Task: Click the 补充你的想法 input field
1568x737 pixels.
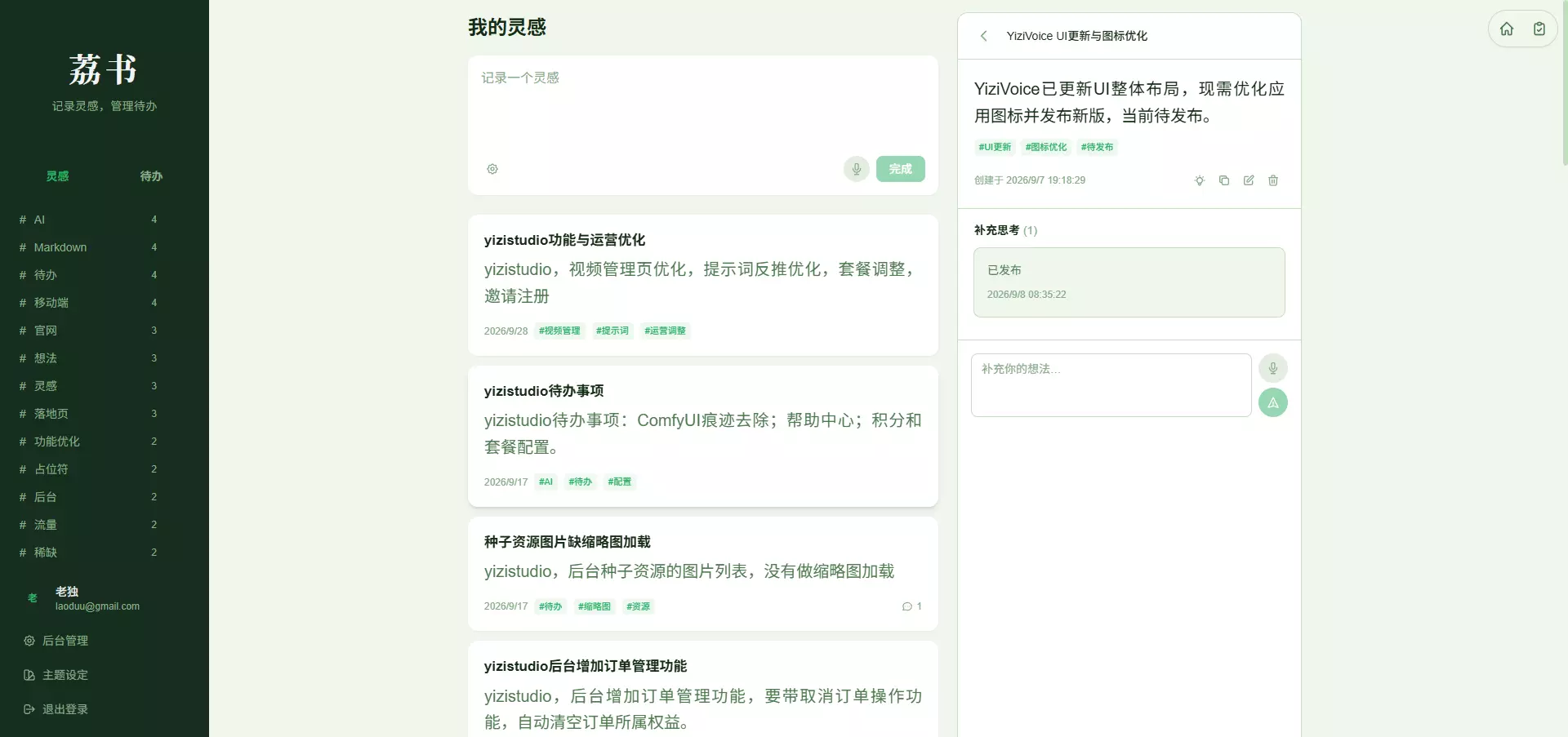Action: pos(1111,385)
